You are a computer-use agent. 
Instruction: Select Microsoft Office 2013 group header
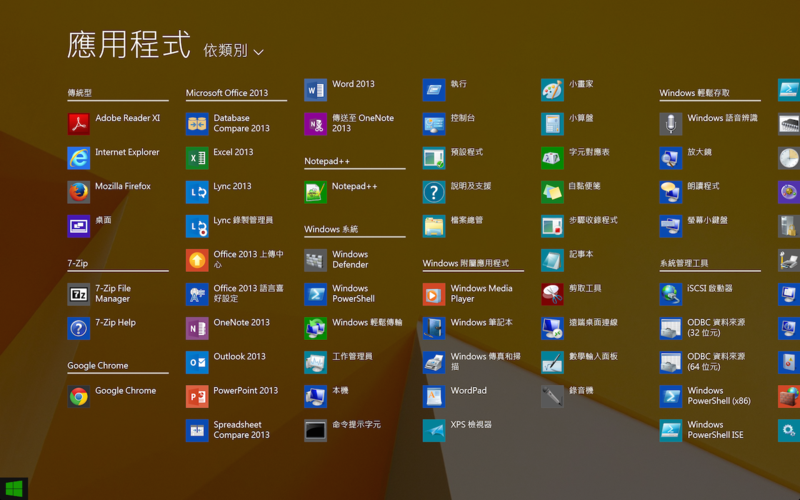[227, 93]
